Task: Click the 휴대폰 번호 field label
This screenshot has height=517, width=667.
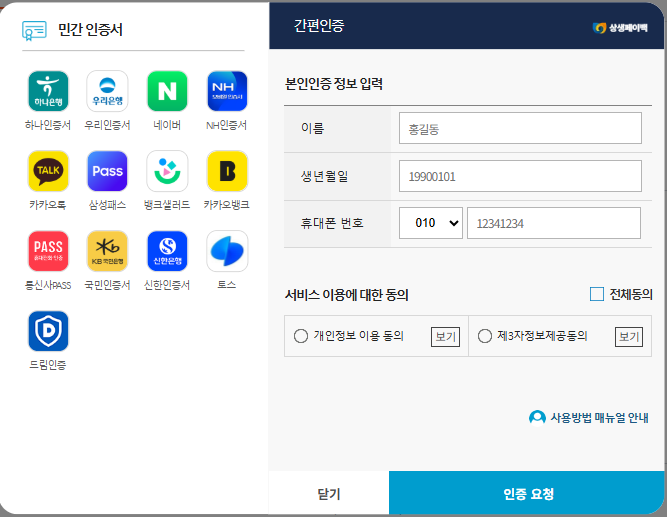Action: click(x=332, y=223)
